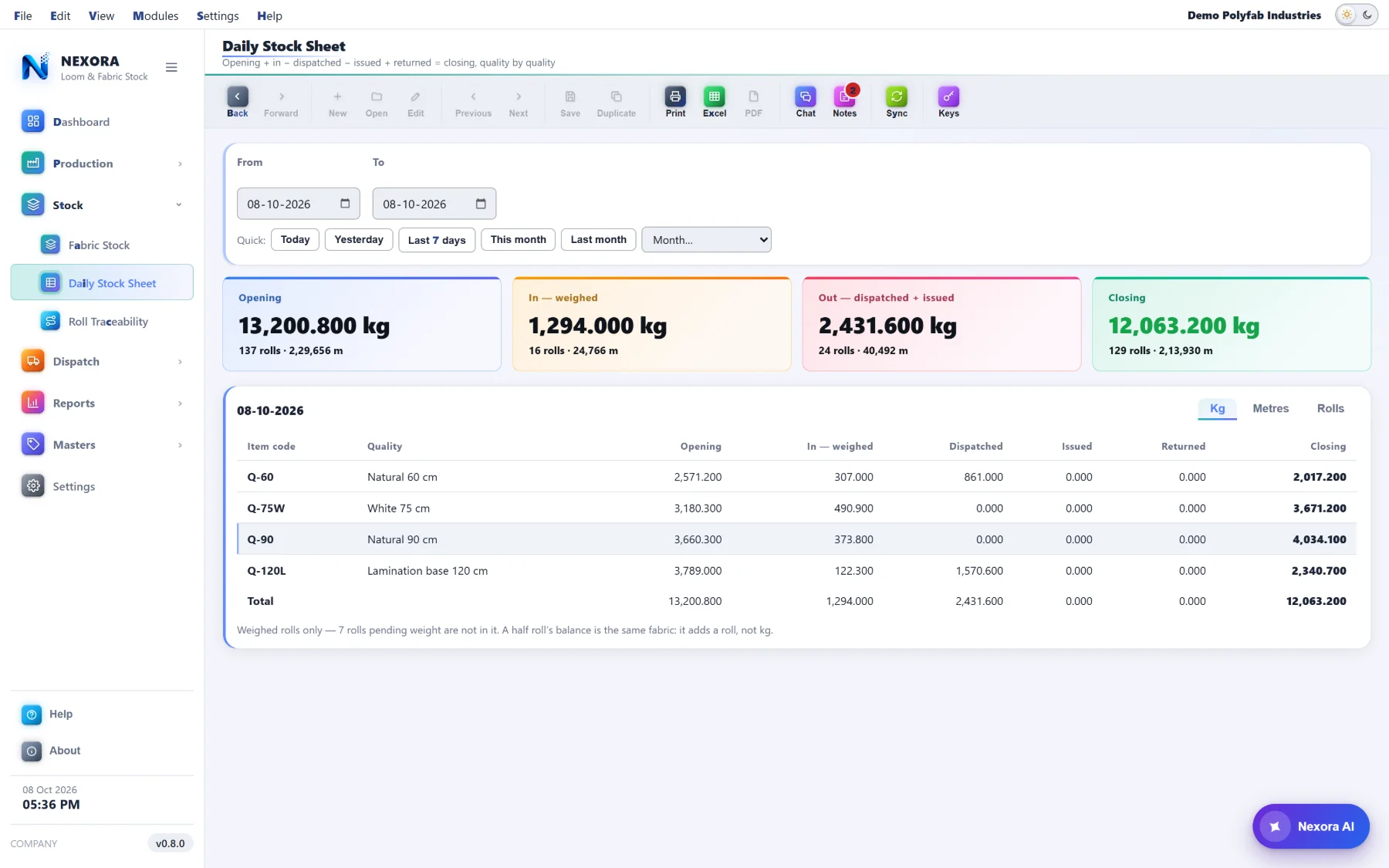Open the Month... dropdown
Image resolution: width=1389 pixels, height=868 pixels.
(706, 240)
